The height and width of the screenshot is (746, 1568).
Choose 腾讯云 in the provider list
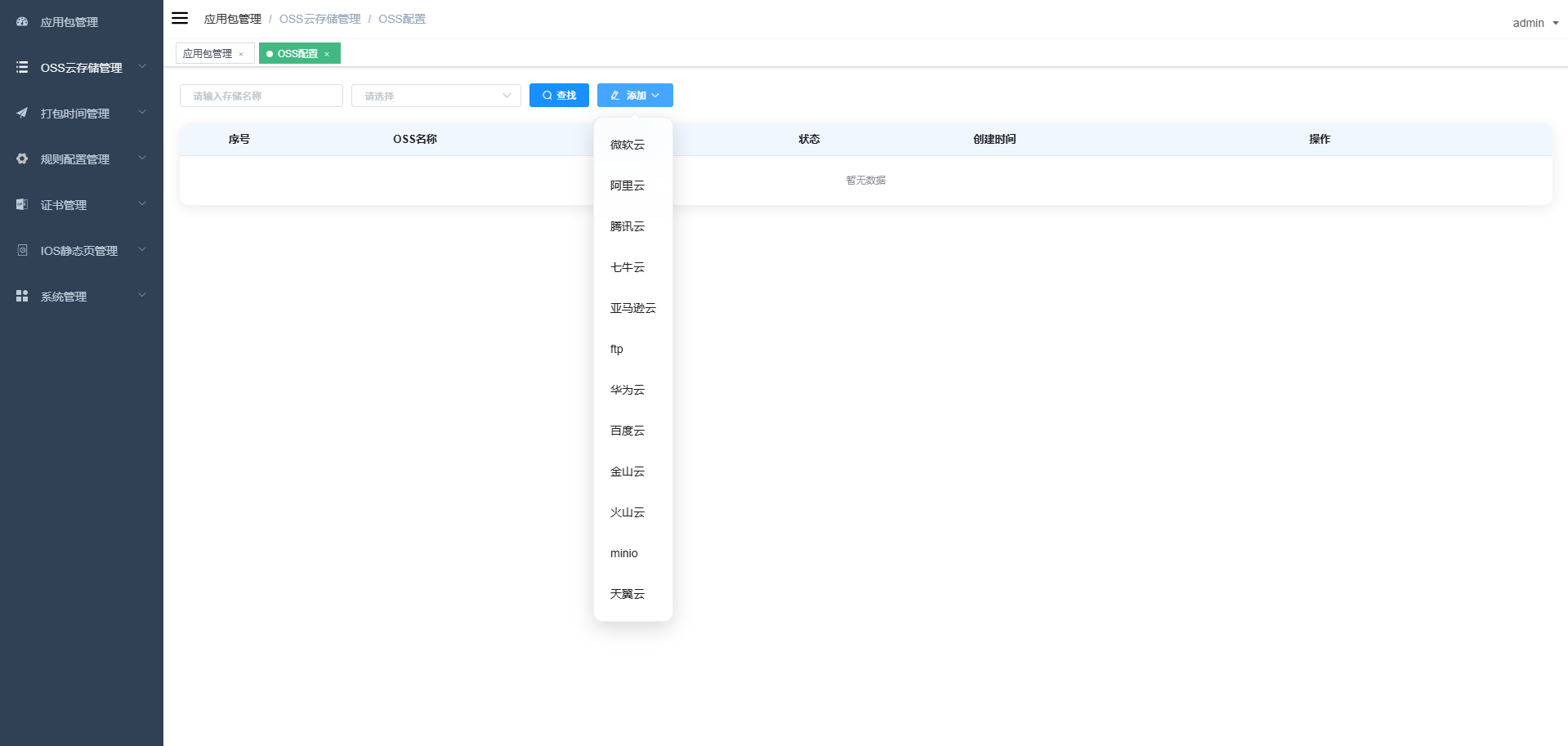[626, 226]
